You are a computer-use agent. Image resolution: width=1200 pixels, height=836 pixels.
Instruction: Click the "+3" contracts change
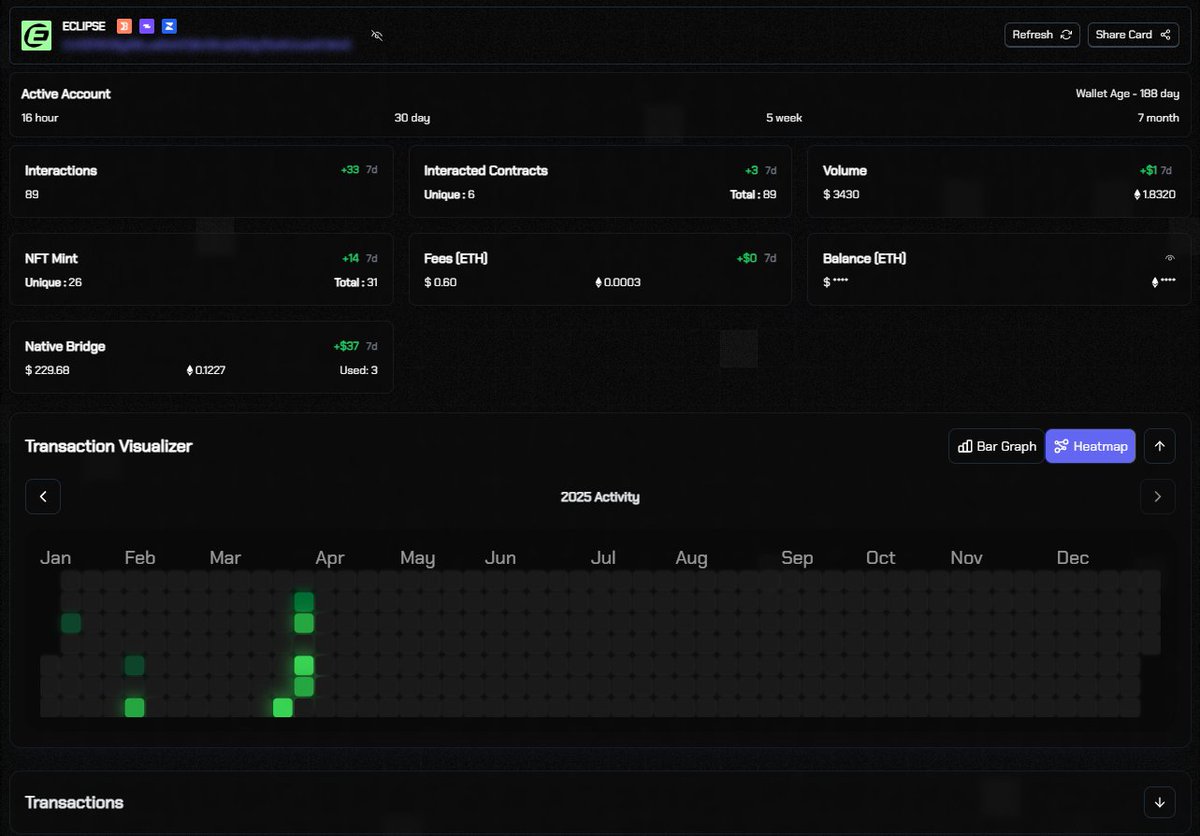pos(752,170)
